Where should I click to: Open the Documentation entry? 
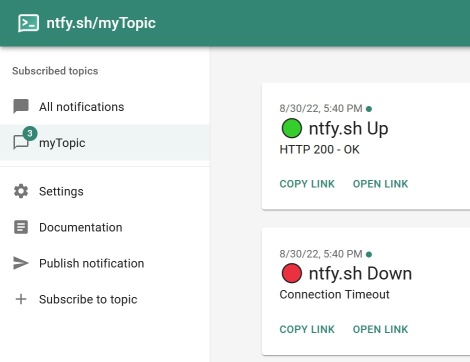click(105, 227)
